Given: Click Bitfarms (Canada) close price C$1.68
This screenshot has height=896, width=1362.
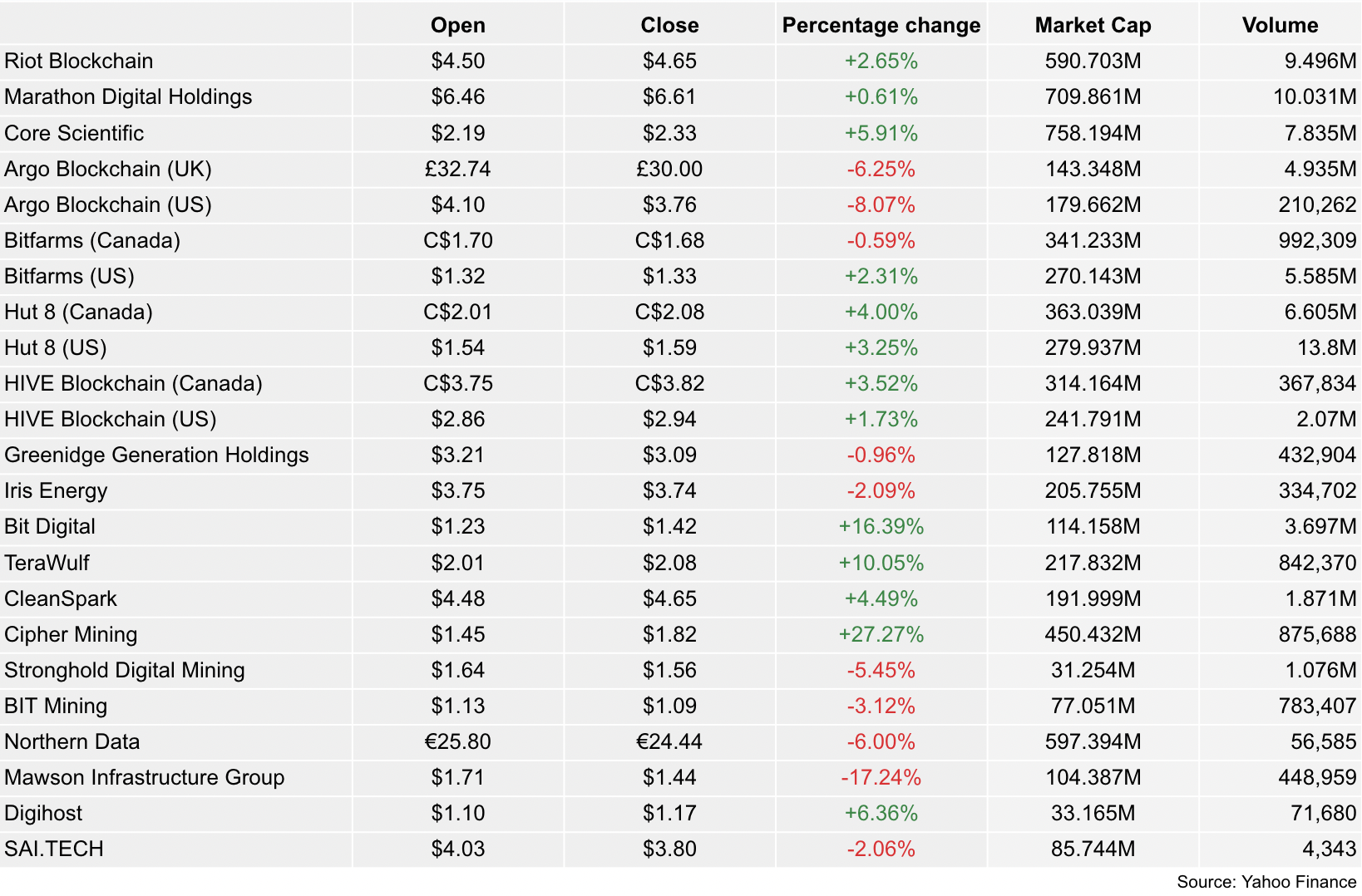Looking at the screenshot, I should coord(669,240).
